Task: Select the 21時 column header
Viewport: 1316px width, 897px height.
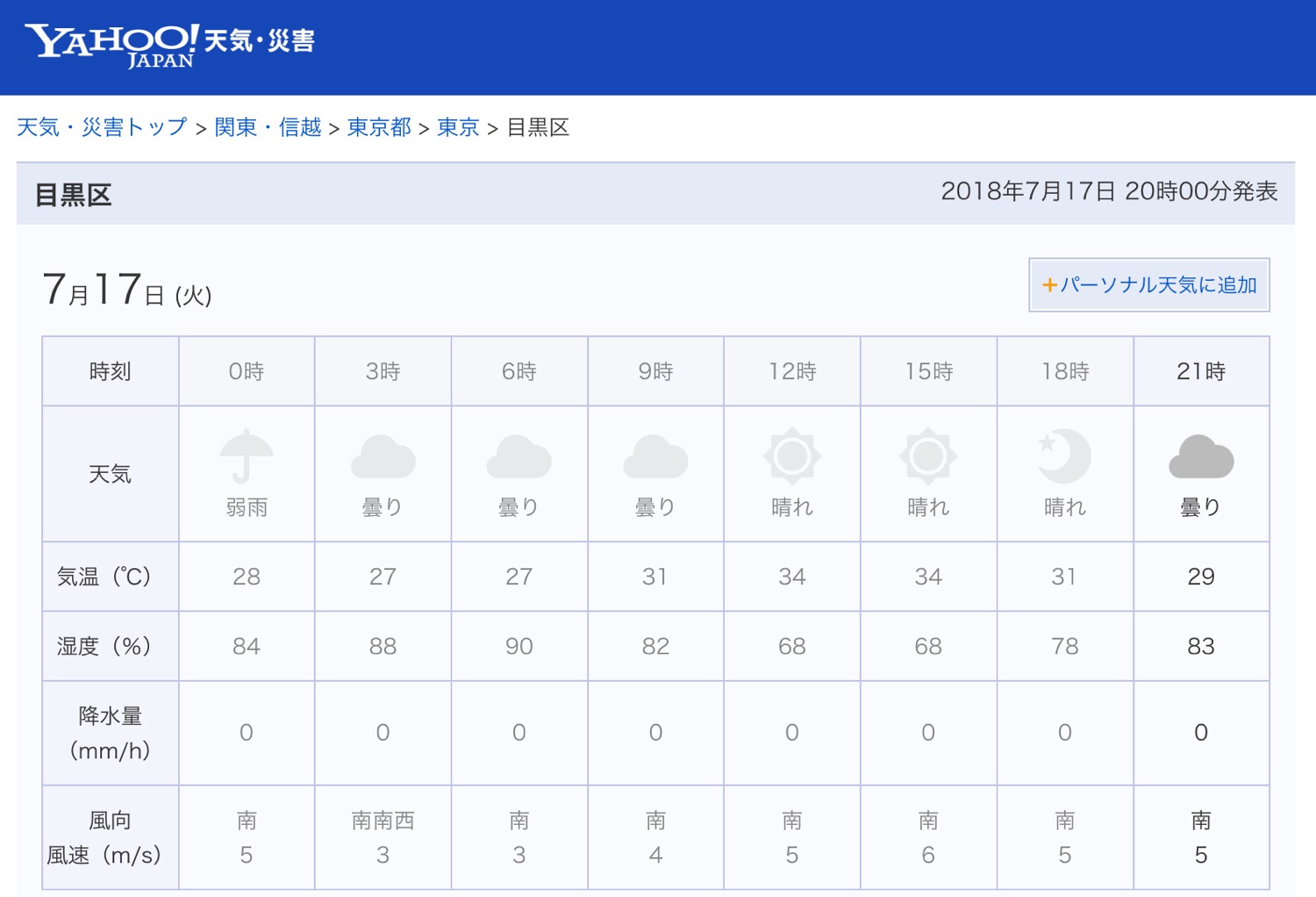Action: point(1201,371)
